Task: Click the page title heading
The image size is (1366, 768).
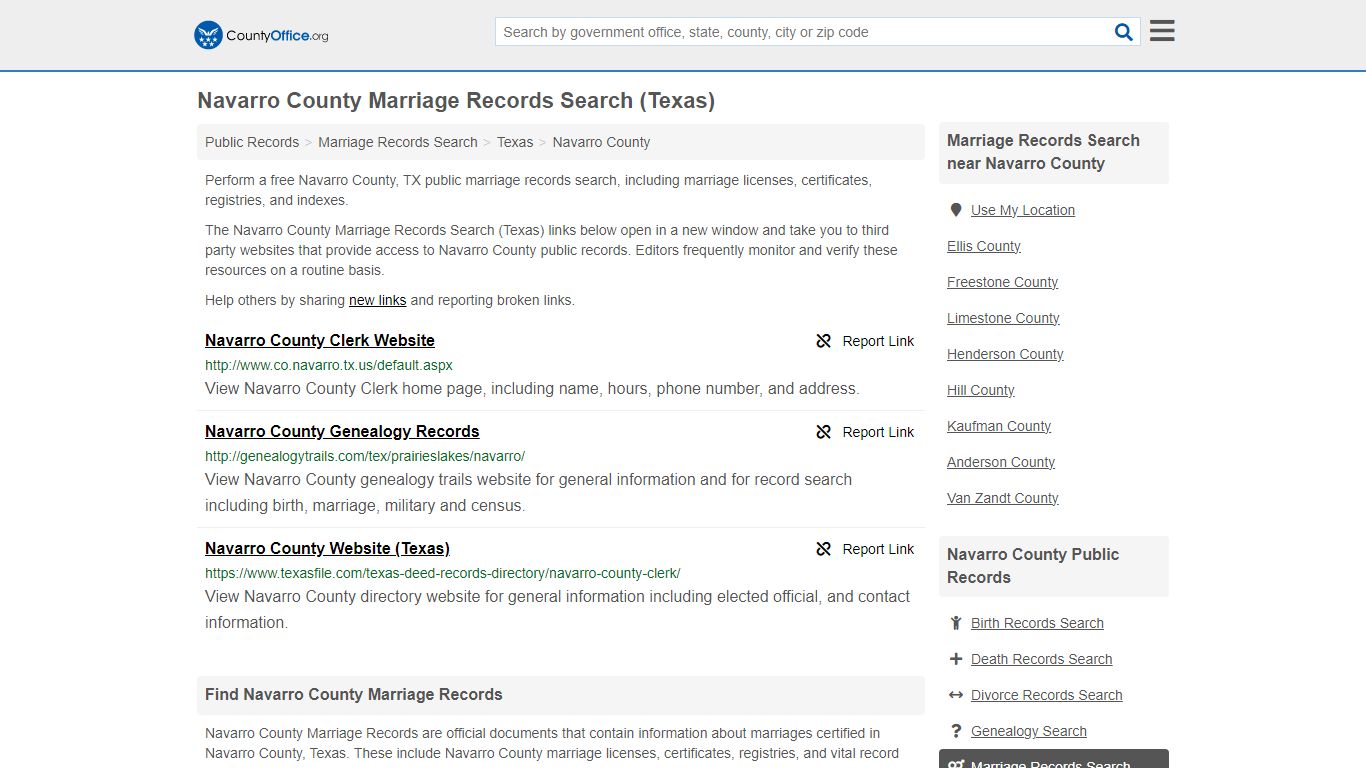Action: [456, 100]
